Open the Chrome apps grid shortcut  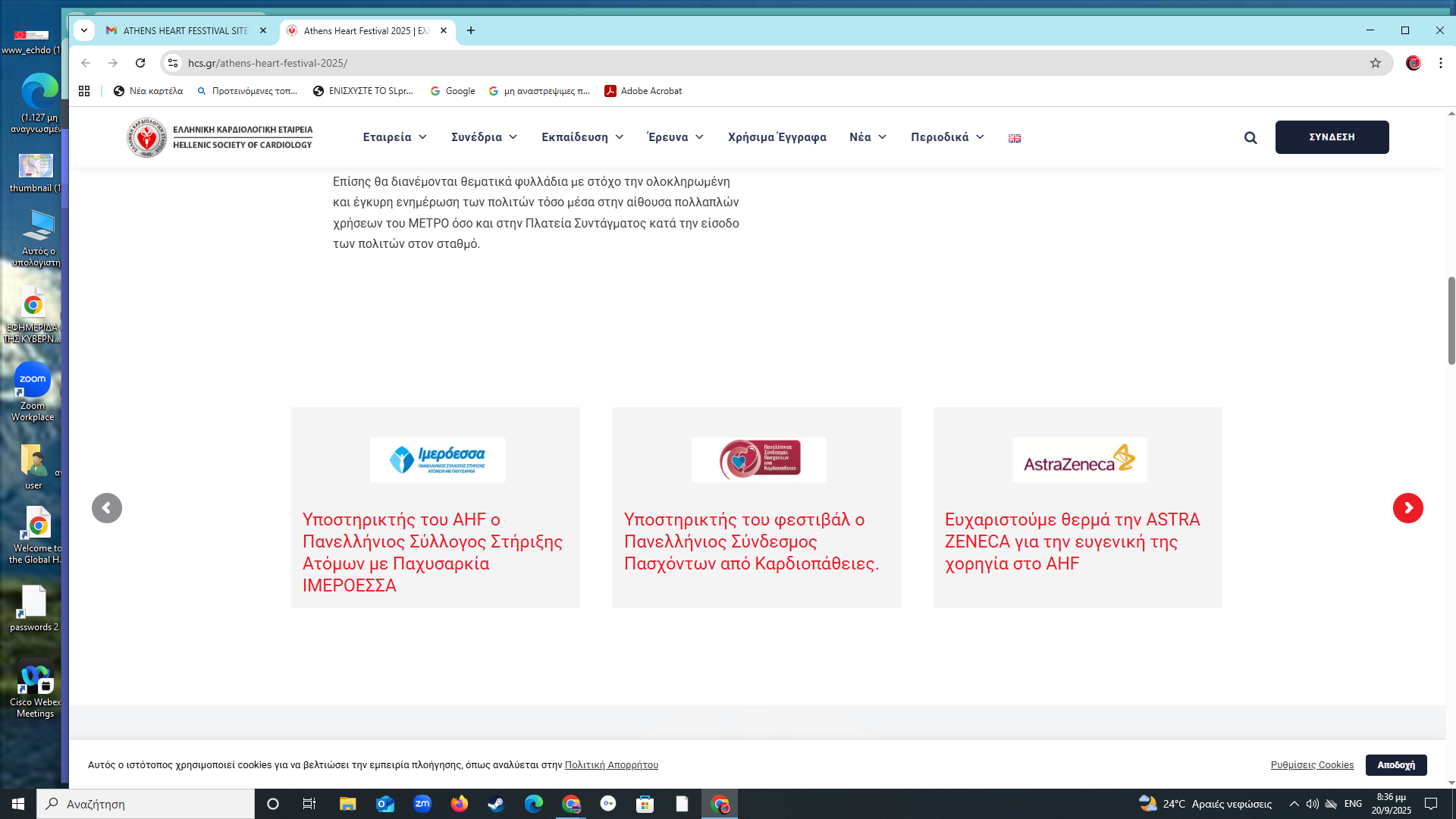click(84, 91)
